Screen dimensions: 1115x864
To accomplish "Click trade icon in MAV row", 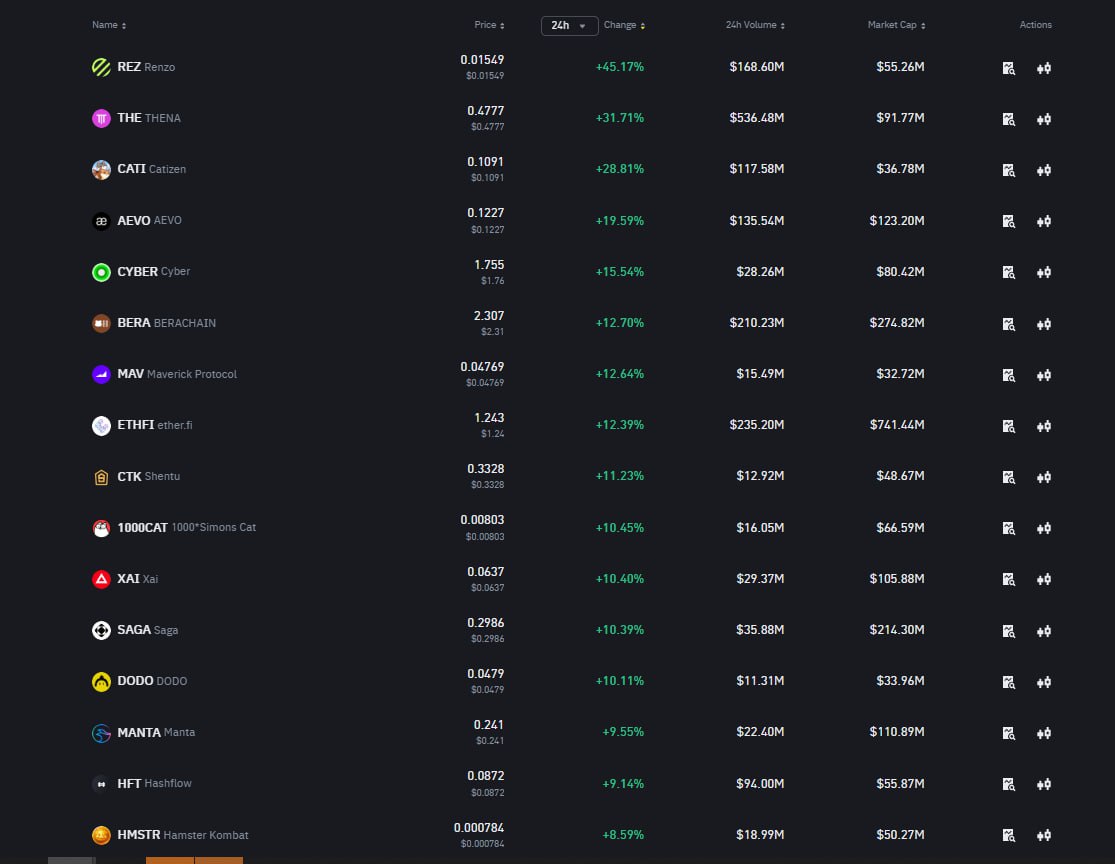I will click(x=1043, y=375).
